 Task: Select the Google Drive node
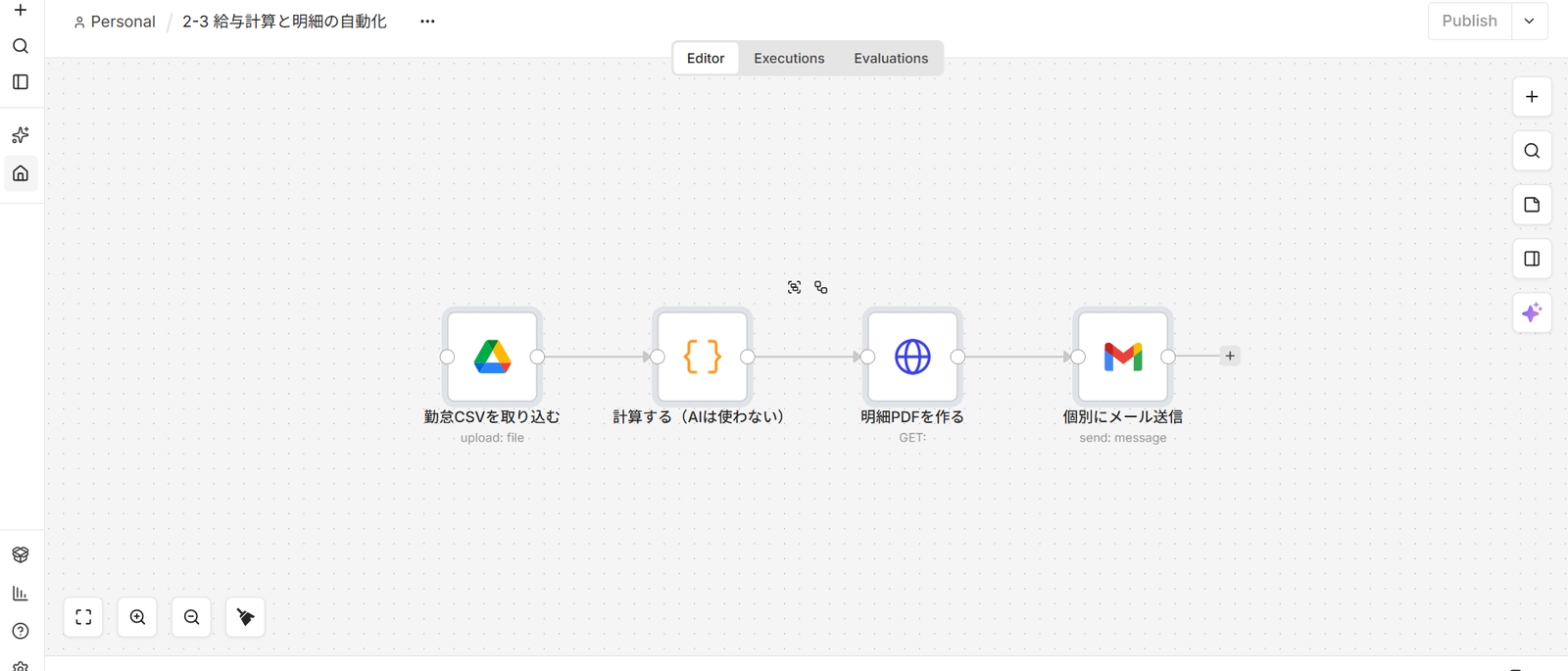click(492, 357)
